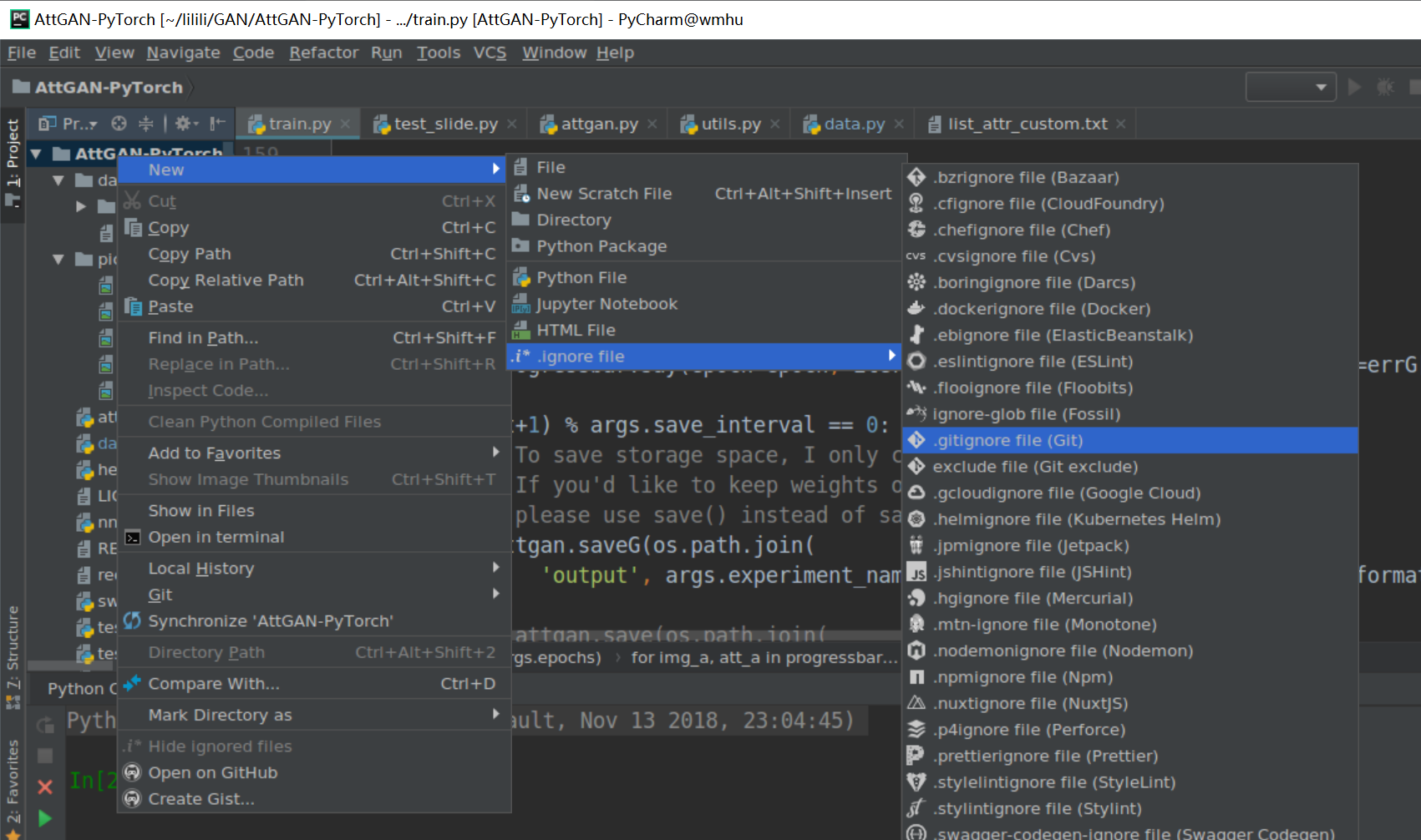Create a New Scratch File

[x=706, y=194]
